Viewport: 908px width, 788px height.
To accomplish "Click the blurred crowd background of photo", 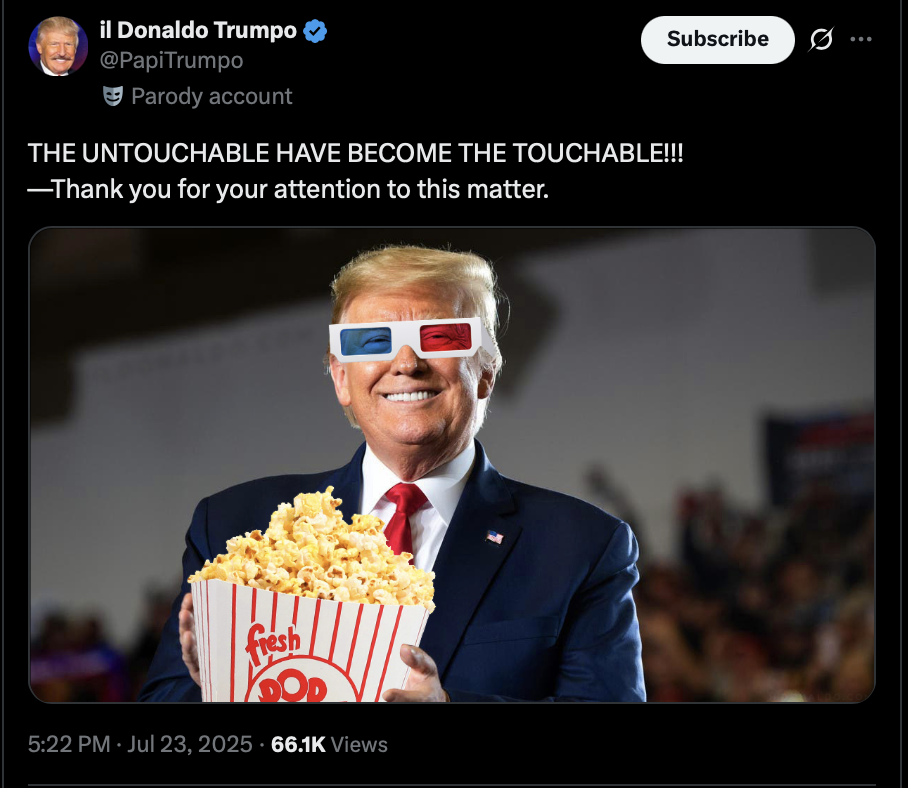I will point(753,579).
